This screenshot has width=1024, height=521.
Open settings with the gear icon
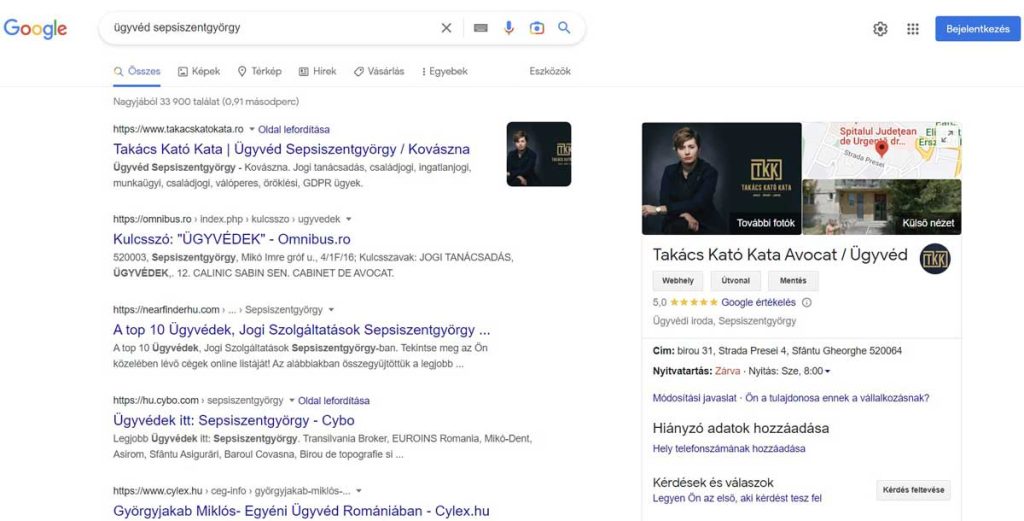880,29
